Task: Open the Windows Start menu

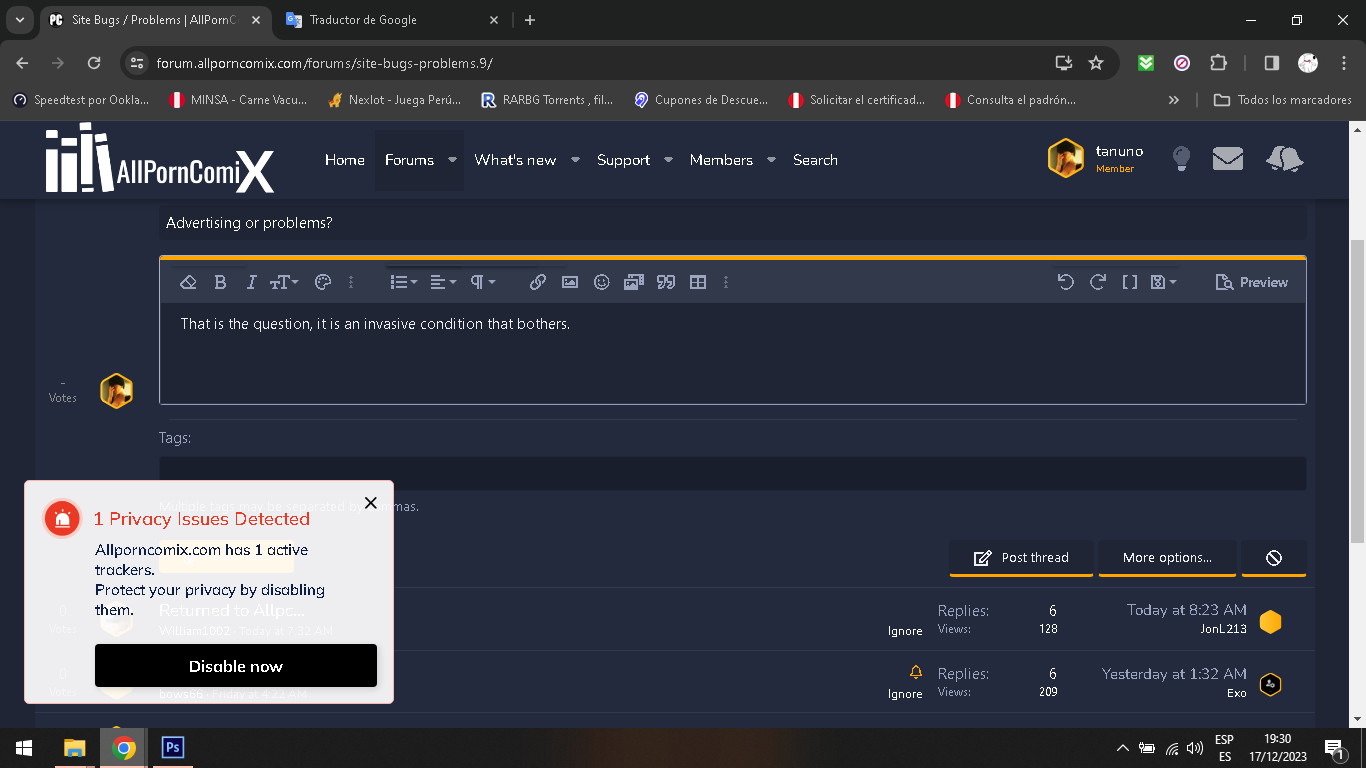Action: pos(24,748)
